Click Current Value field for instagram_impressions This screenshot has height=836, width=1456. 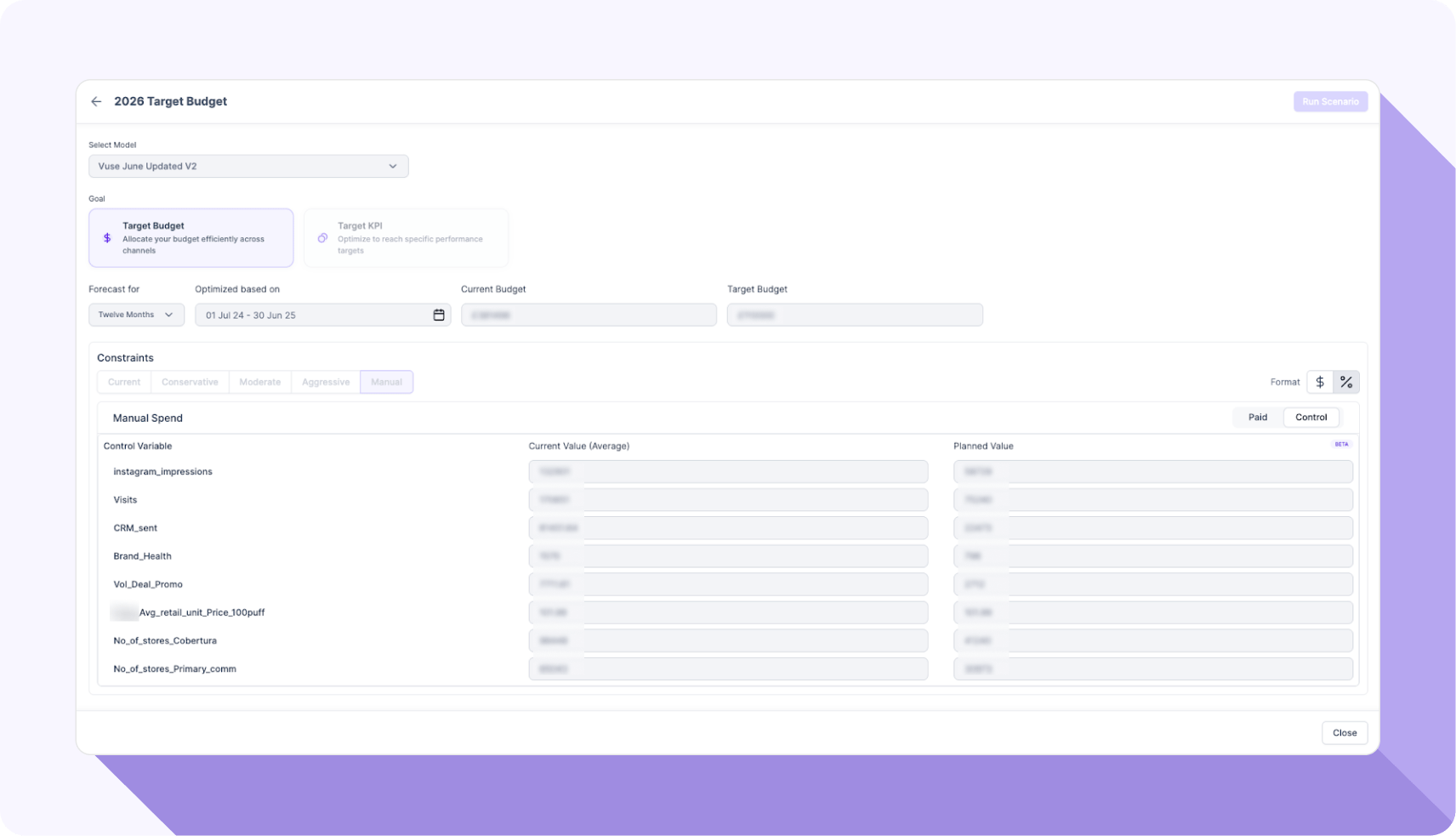point(728,472)
